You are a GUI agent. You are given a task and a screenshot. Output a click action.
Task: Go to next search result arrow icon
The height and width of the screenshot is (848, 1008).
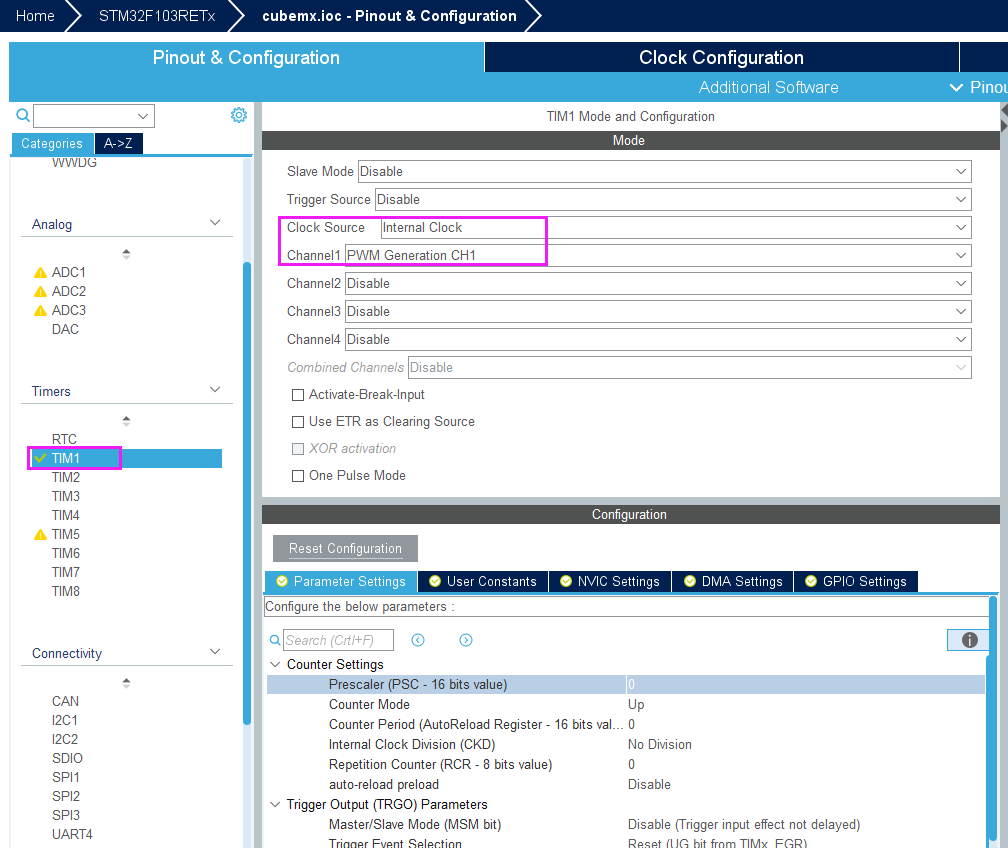466,640
